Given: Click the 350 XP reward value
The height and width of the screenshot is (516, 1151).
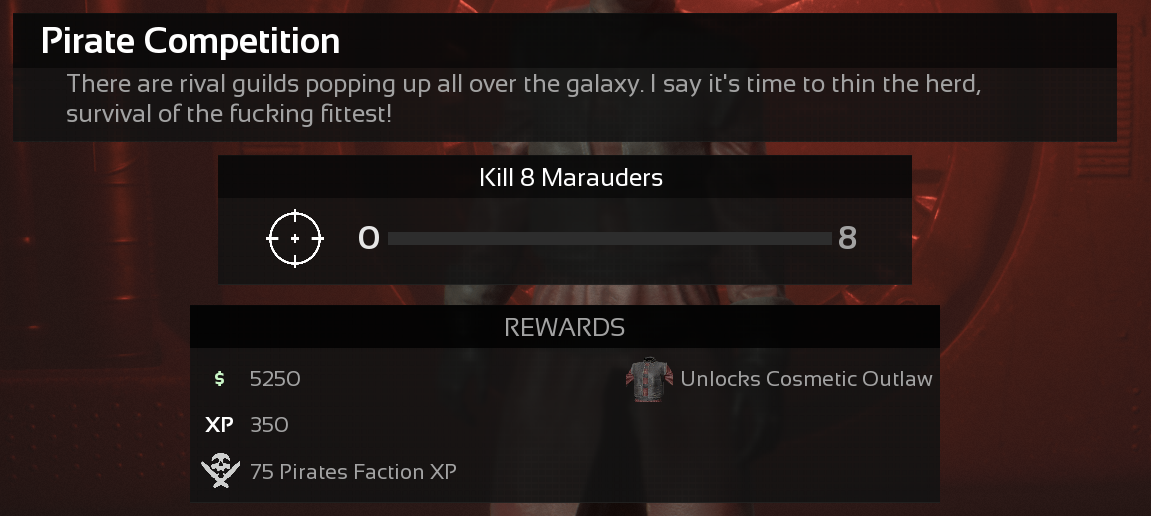Looking at the screenshot, I should [x=269, y=425].
